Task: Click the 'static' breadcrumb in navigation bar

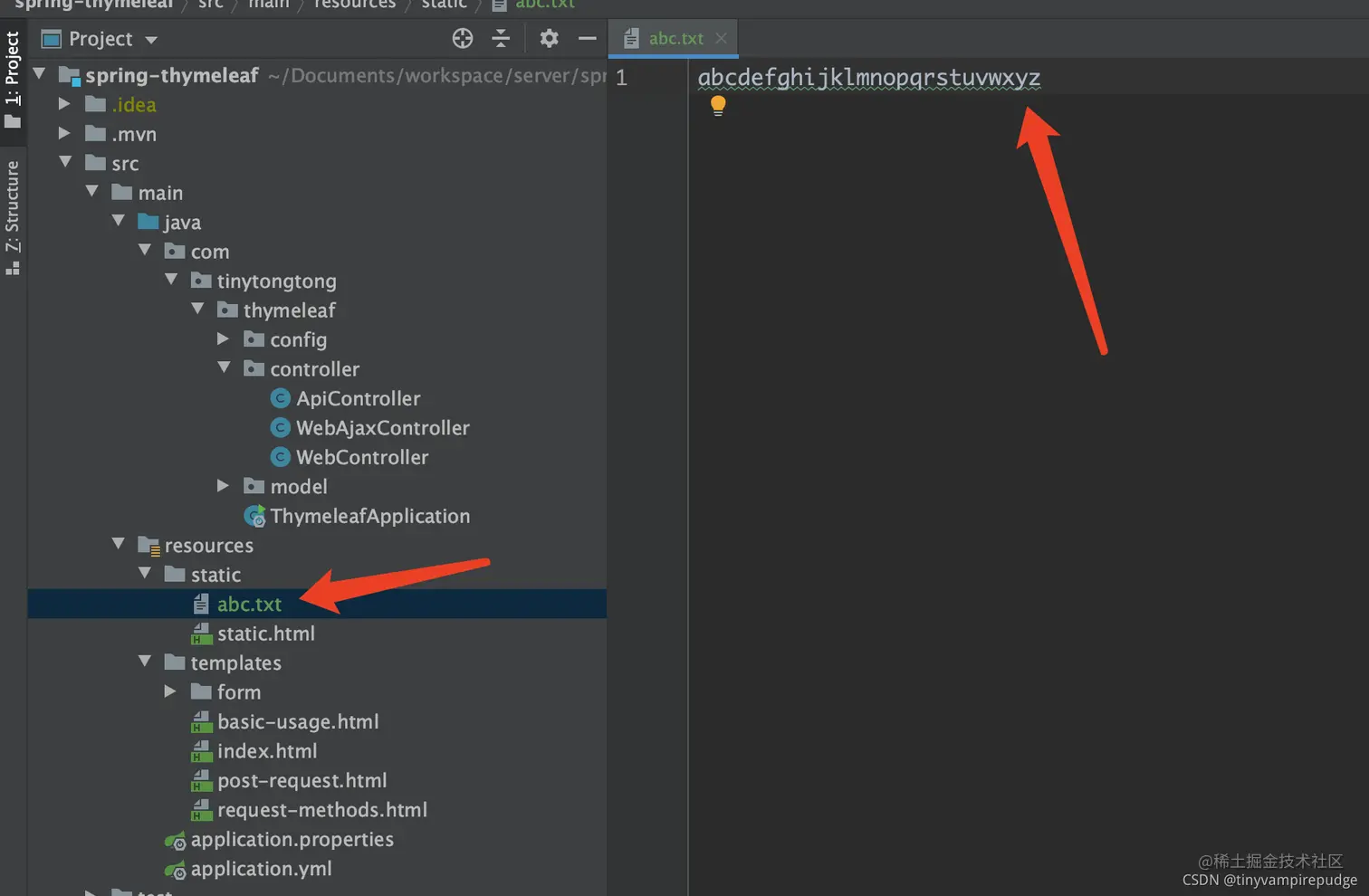Action: click(444, 5)
